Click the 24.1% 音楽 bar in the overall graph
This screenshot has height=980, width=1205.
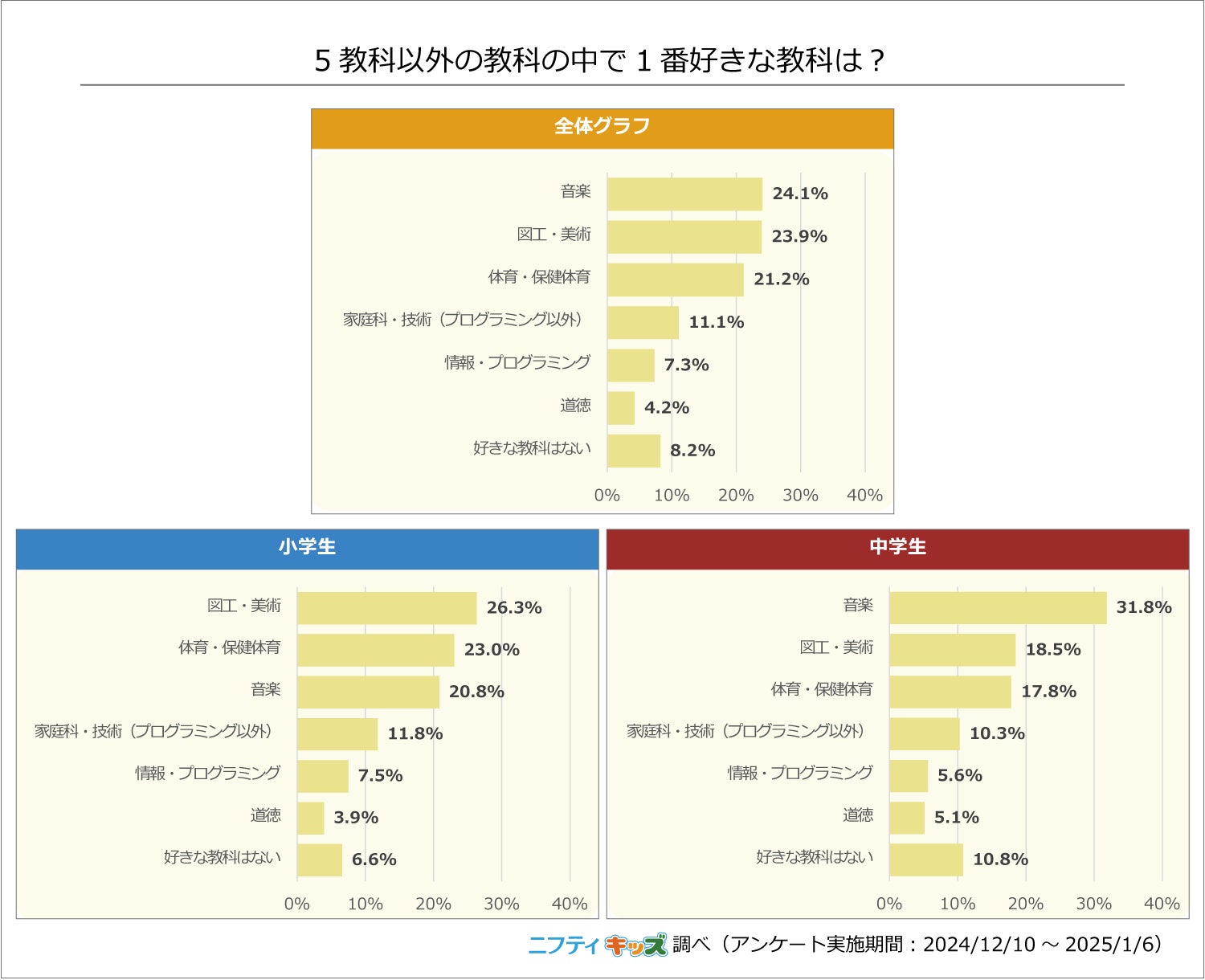pyautogui.click(x=684, y=194)
